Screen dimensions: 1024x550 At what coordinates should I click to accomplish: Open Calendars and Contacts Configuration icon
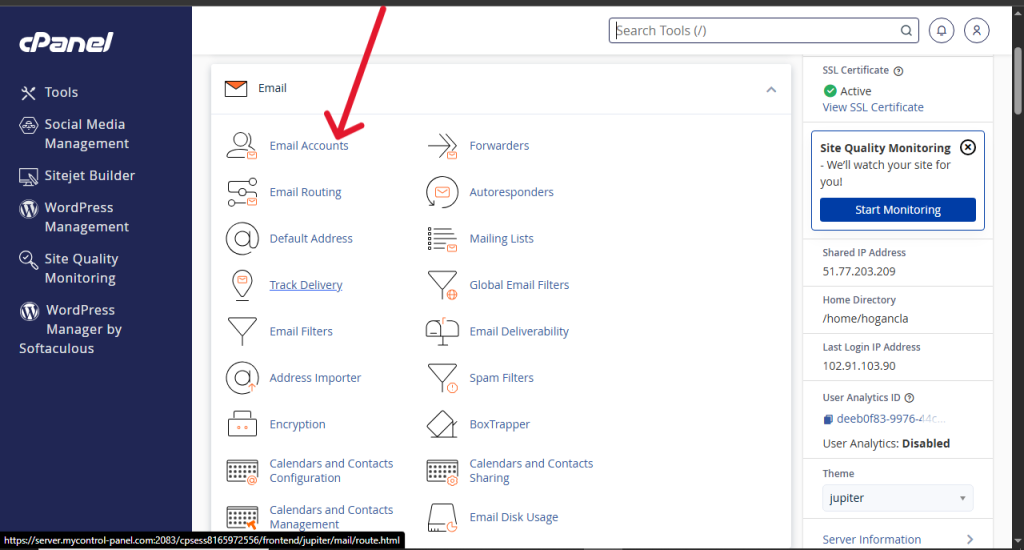tap(242, 471)
